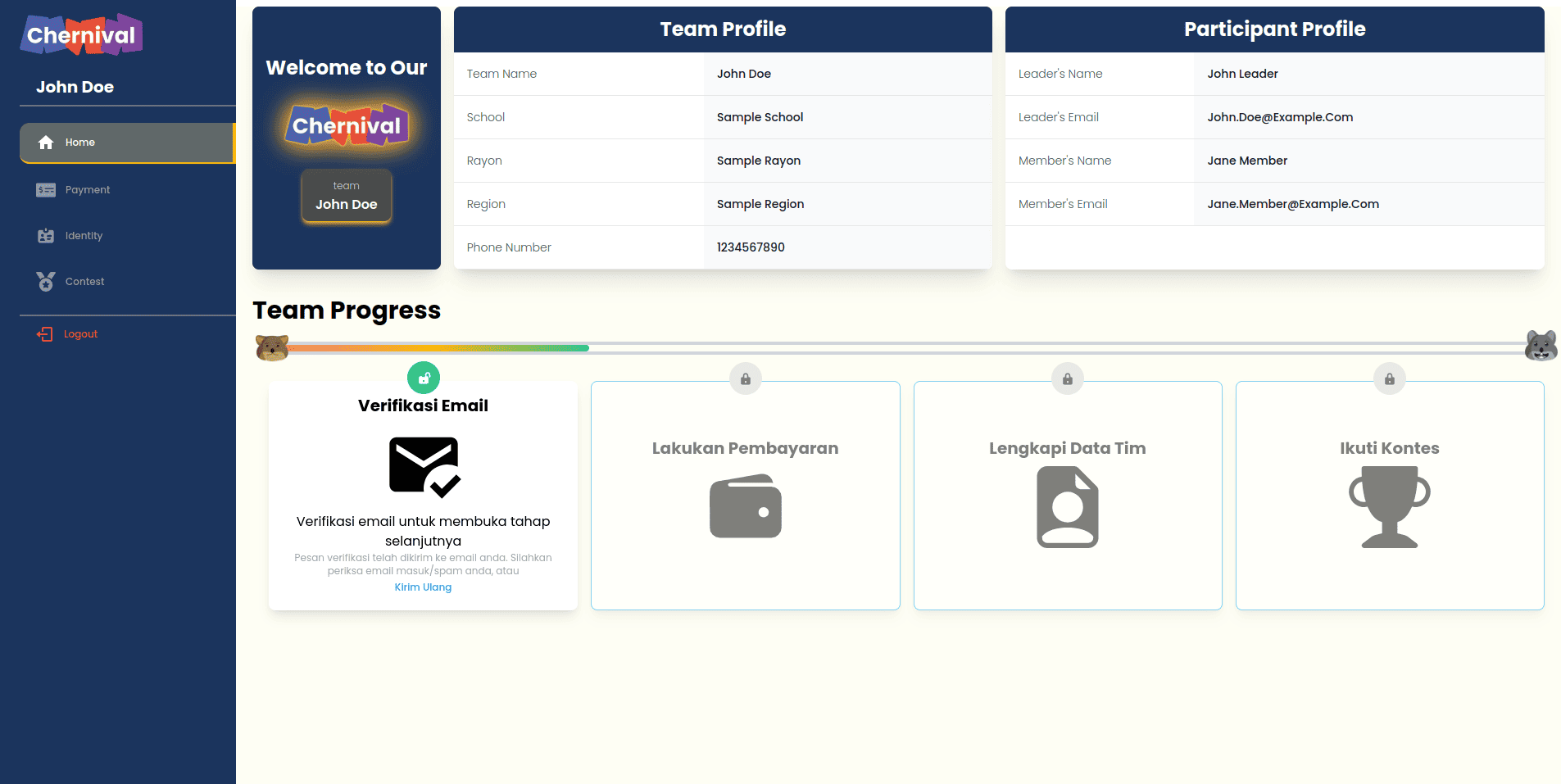This screenshot has width=1561, height=784.
Task: Click the lock icon above Lakukan Pembayaran
Action: tap(746, 378)
